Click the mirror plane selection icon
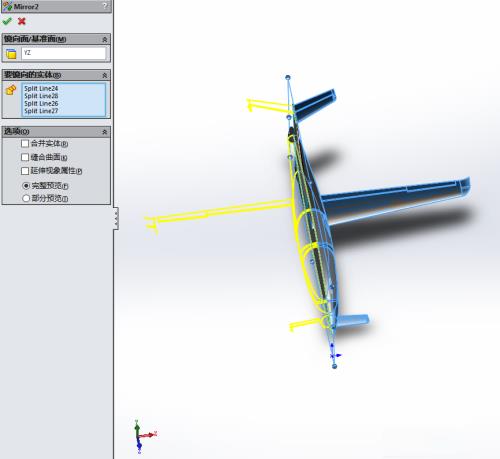Screen dimensions: 500x459 click(x=11, y=54)
